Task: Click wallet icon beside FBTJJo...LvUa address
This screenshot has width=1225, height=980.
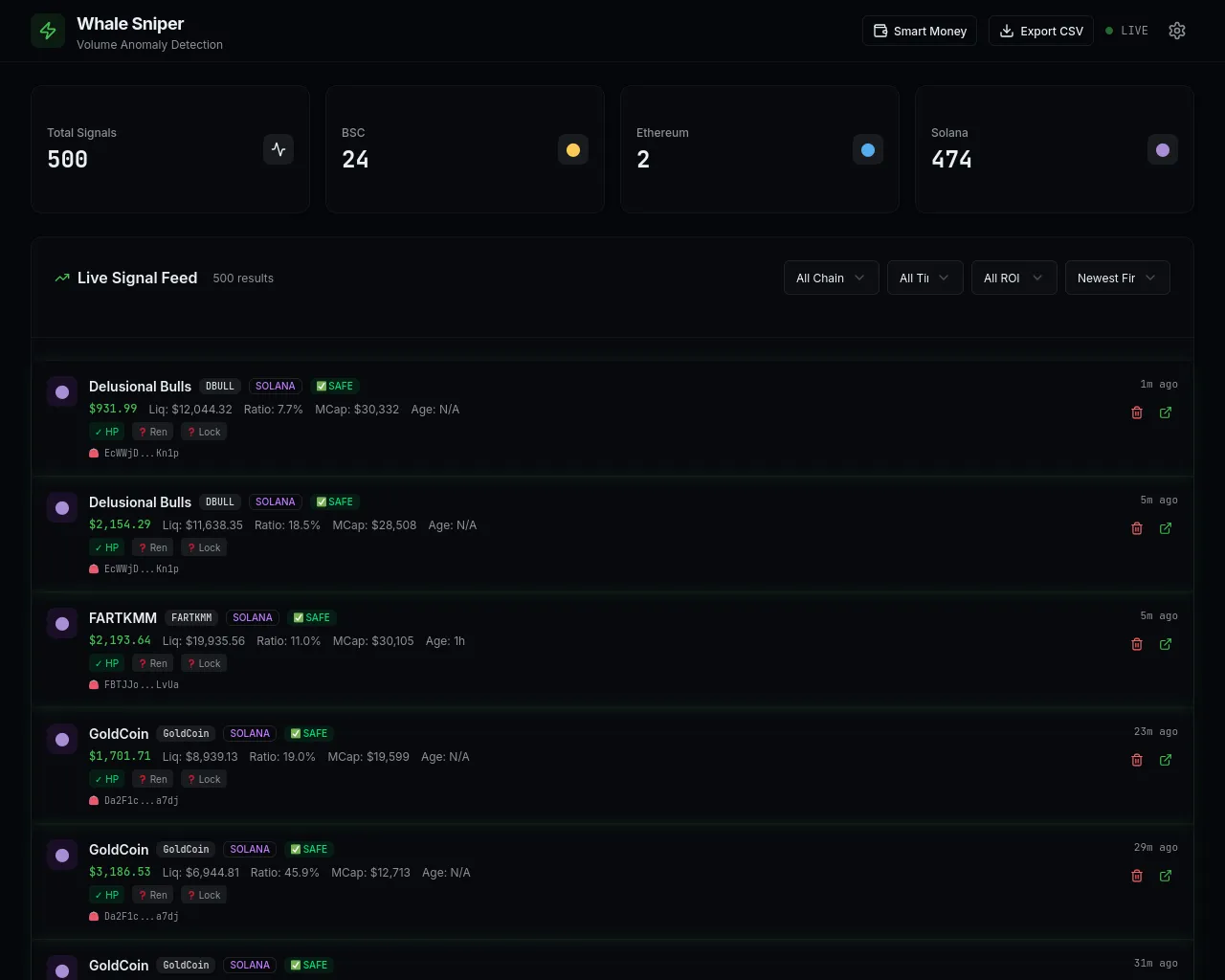Action: coord(94,685)
